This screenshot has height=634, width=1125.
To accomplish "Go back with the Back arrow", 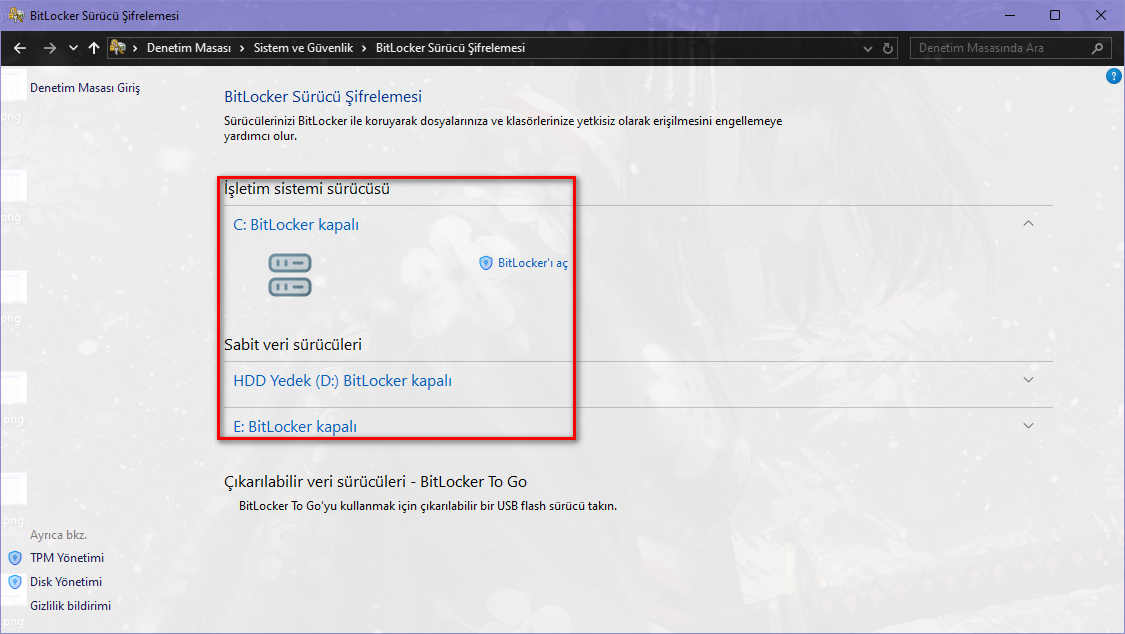I will click(20, 48).
